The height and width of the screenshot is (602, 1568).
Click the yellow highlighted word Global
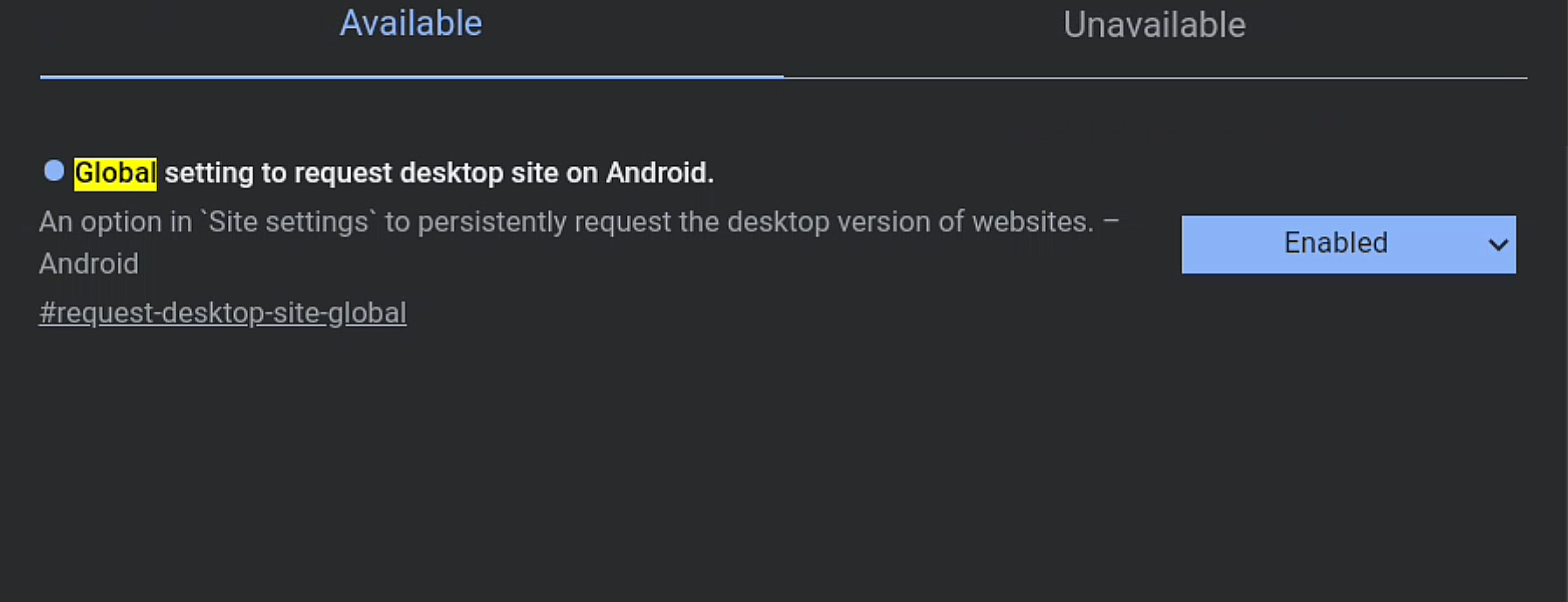coord(115,173)
